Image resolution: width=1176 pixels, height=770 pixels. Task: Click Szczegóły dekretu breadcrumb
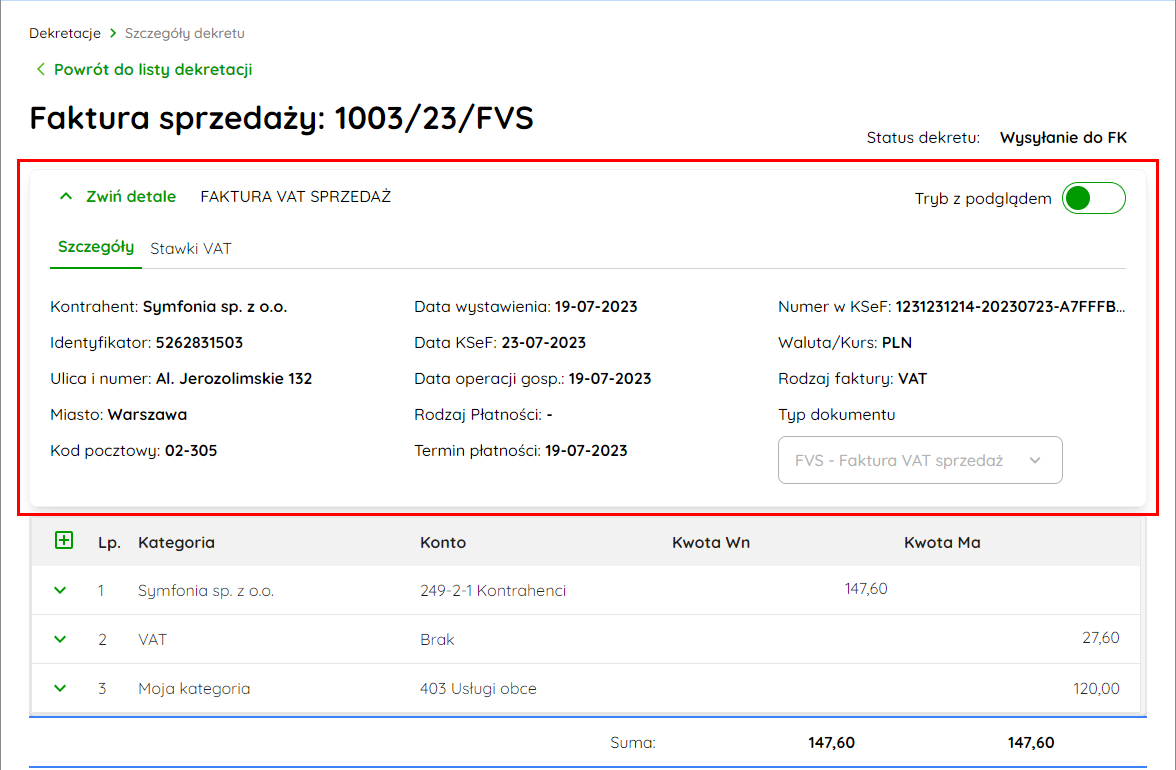(184, 33)
